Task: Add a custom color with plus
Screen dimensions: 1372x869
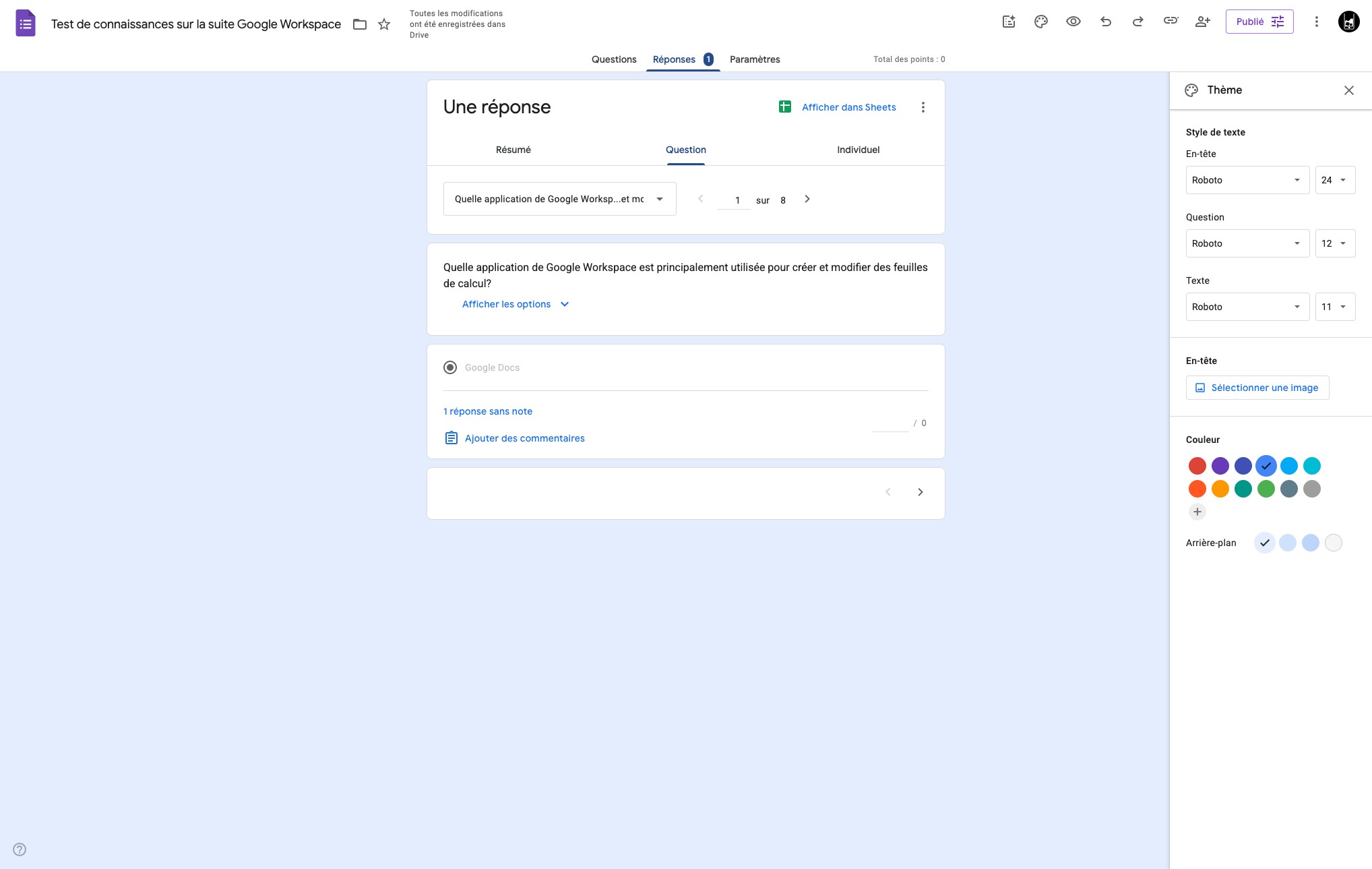Action: [1197, 512]
